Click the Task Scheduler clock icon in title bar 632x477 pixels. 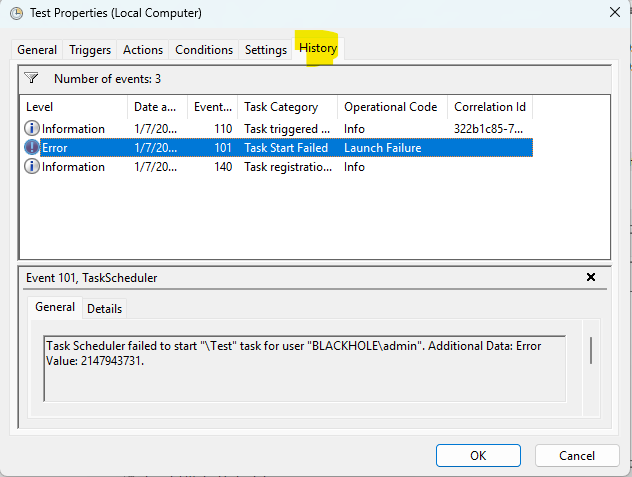pyautogui.click(x=17, y=13)
